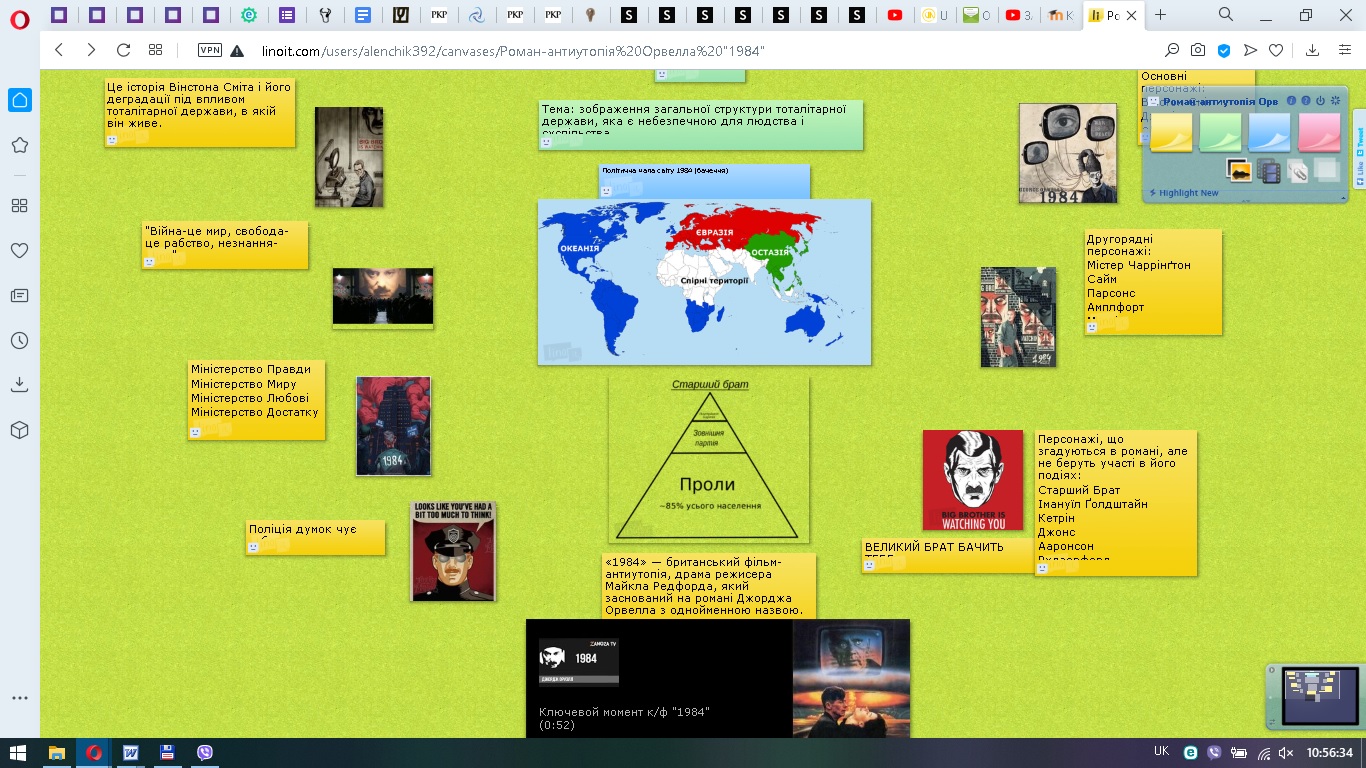This screenshot has width=1366, height=768.
Task: Open sidebar Bookmarks star icon
Action: (x=19, y=145)
